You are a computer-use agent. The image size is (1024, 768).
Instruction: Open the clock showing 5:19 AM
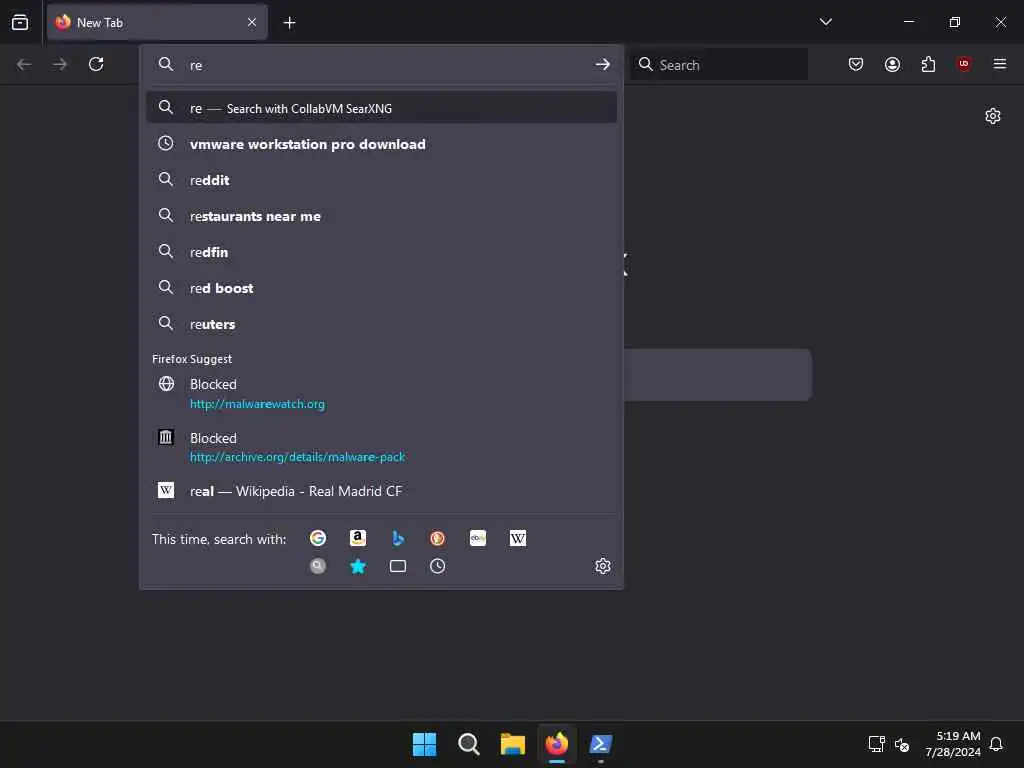pos(953,744)
